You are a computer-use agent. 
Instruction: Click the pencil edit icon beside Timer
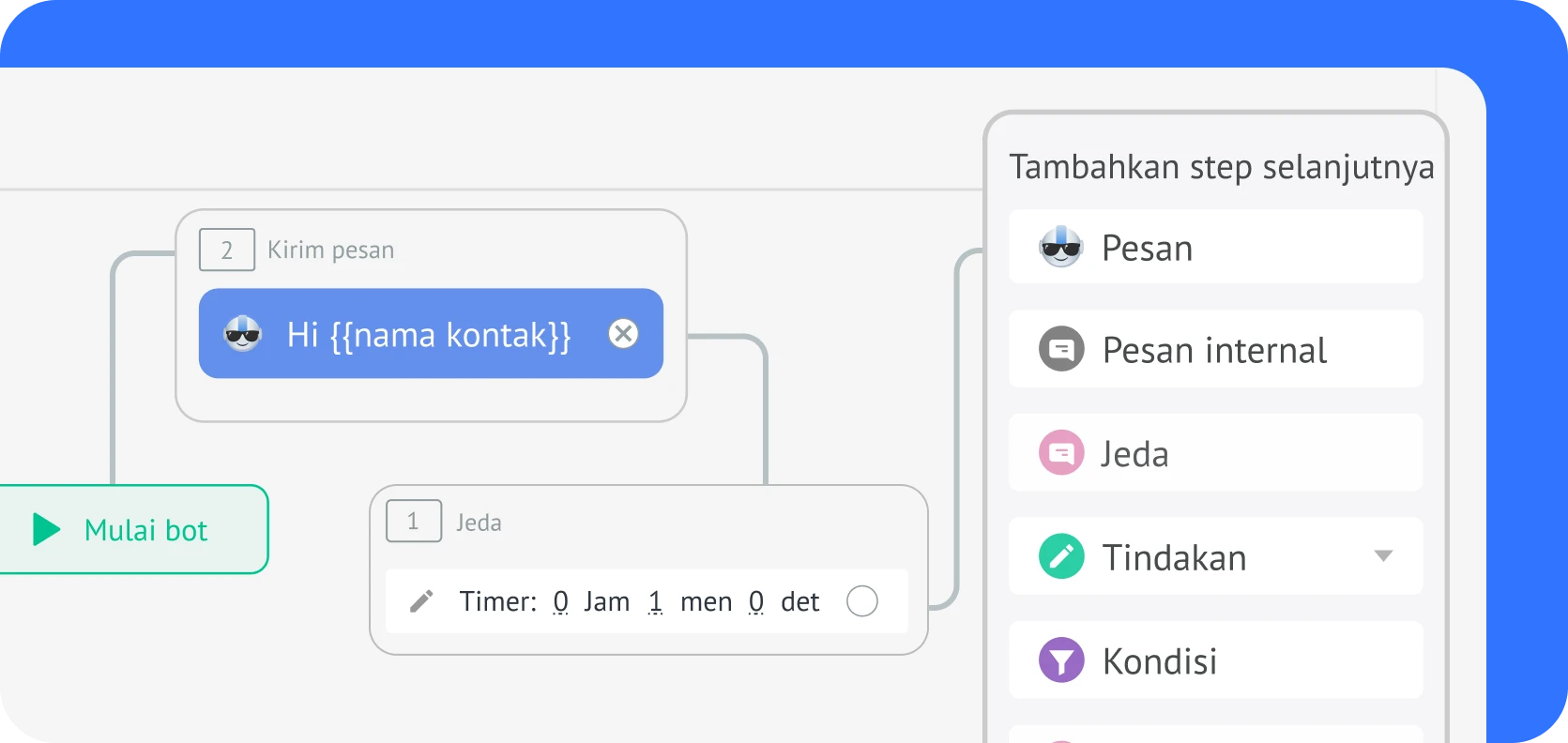[421, 601]
